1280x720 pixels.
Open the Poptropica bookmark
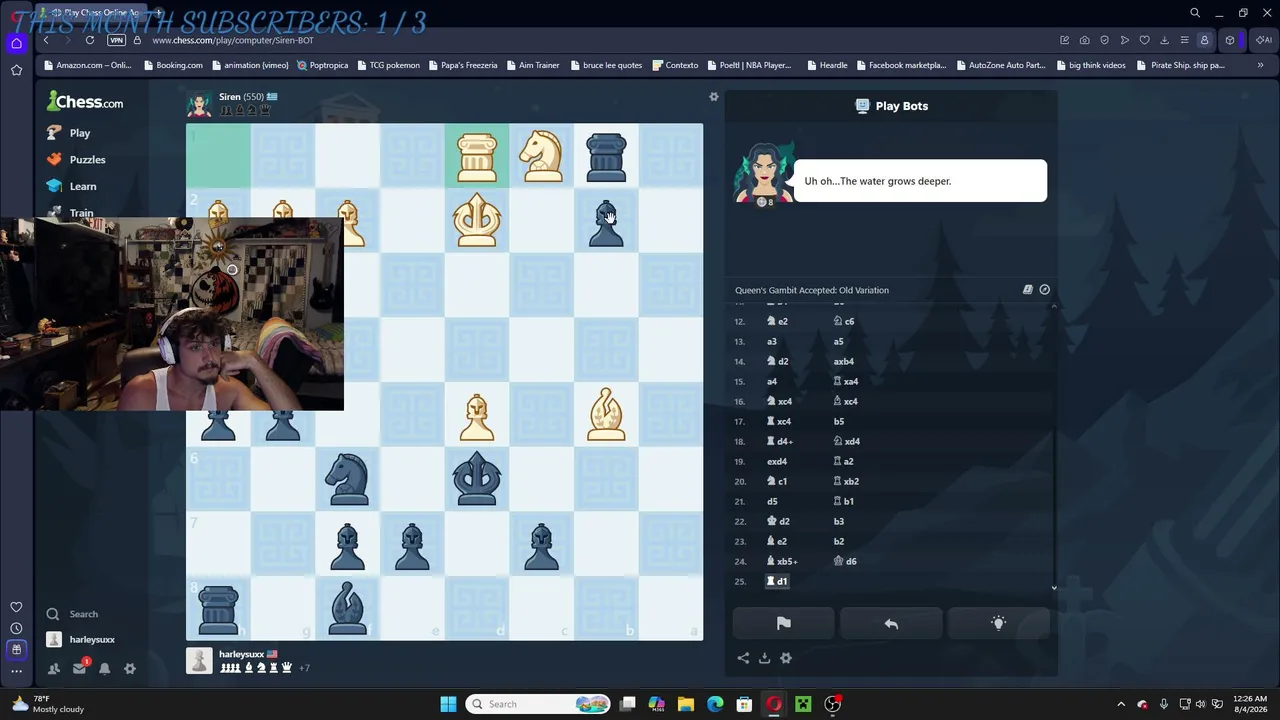[322, 66]
